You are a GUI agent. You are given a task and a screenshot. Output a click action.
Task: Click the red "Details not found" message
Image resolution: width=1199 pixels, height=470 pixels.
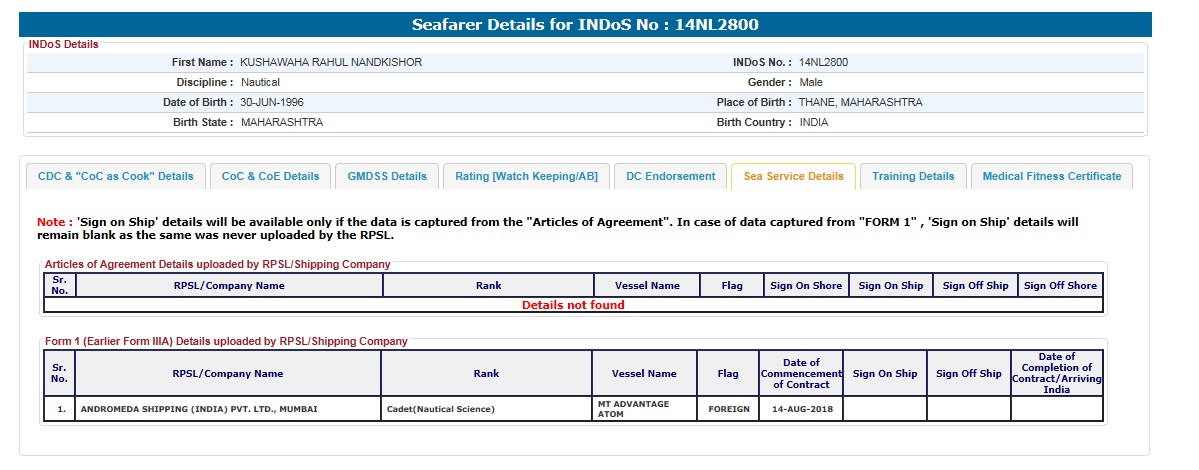[x=573, y=305]
